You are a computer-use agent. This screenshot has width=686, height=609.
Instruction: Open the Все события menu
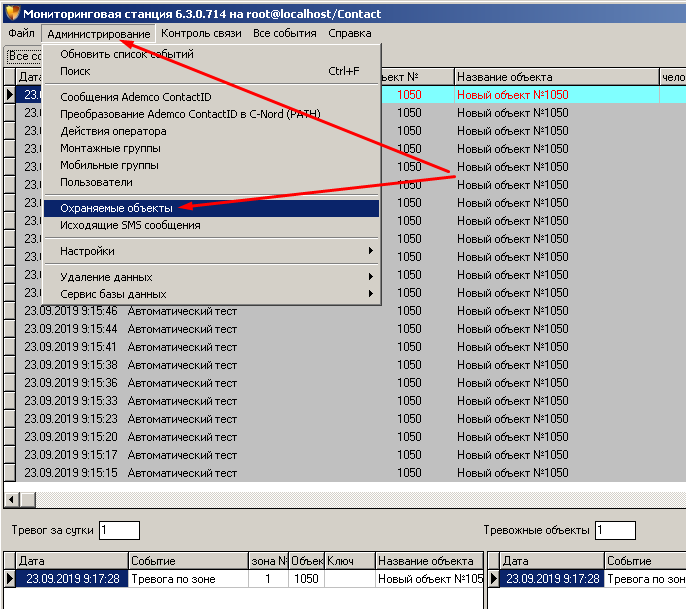coord(284,33)
